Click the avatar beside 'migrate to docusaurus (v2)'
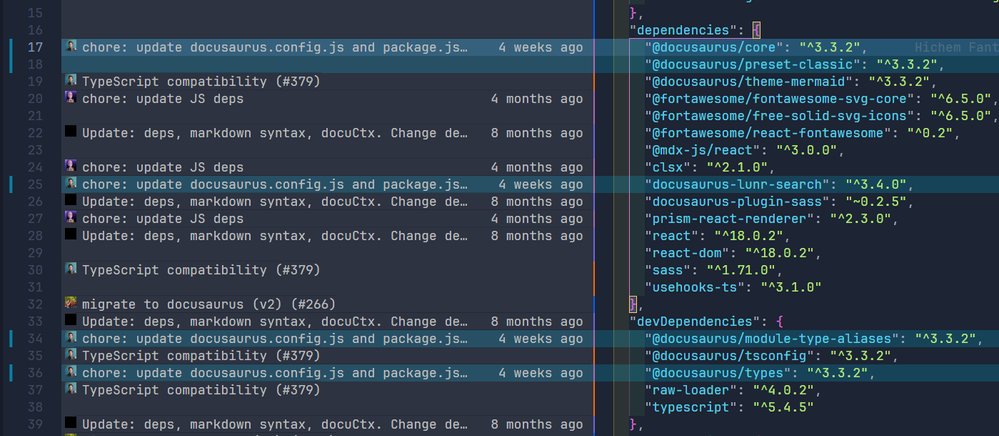 point(71,303)
